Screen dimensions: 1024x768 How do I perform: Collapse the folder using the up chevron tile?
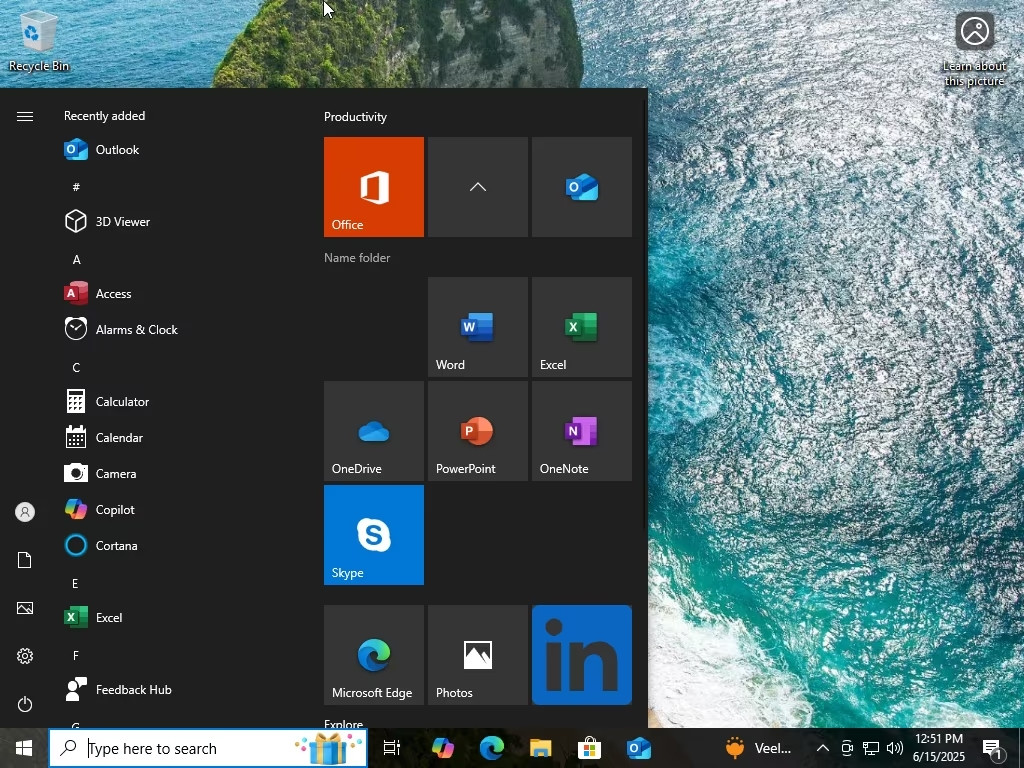click(477, 187)
